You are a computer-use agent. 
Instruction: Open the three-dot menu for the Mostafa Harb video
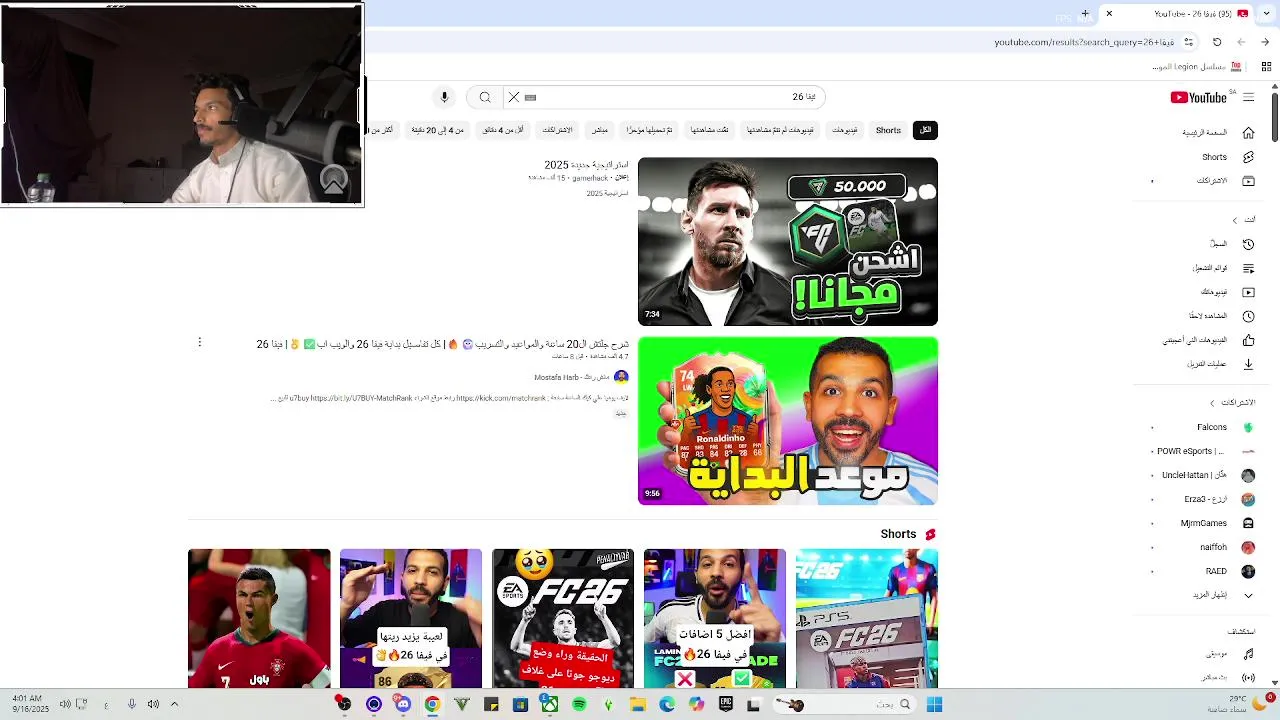[x=199, y=343]
